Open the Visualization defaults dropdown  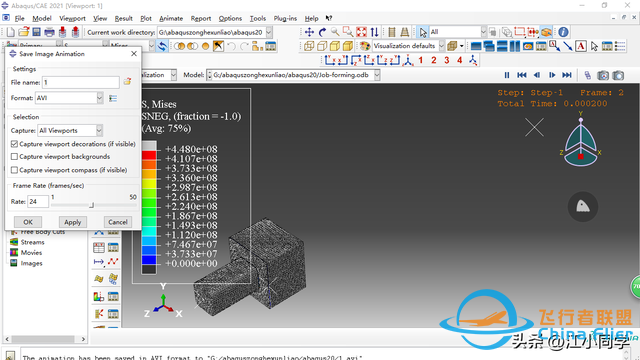(x=441, y=46)
